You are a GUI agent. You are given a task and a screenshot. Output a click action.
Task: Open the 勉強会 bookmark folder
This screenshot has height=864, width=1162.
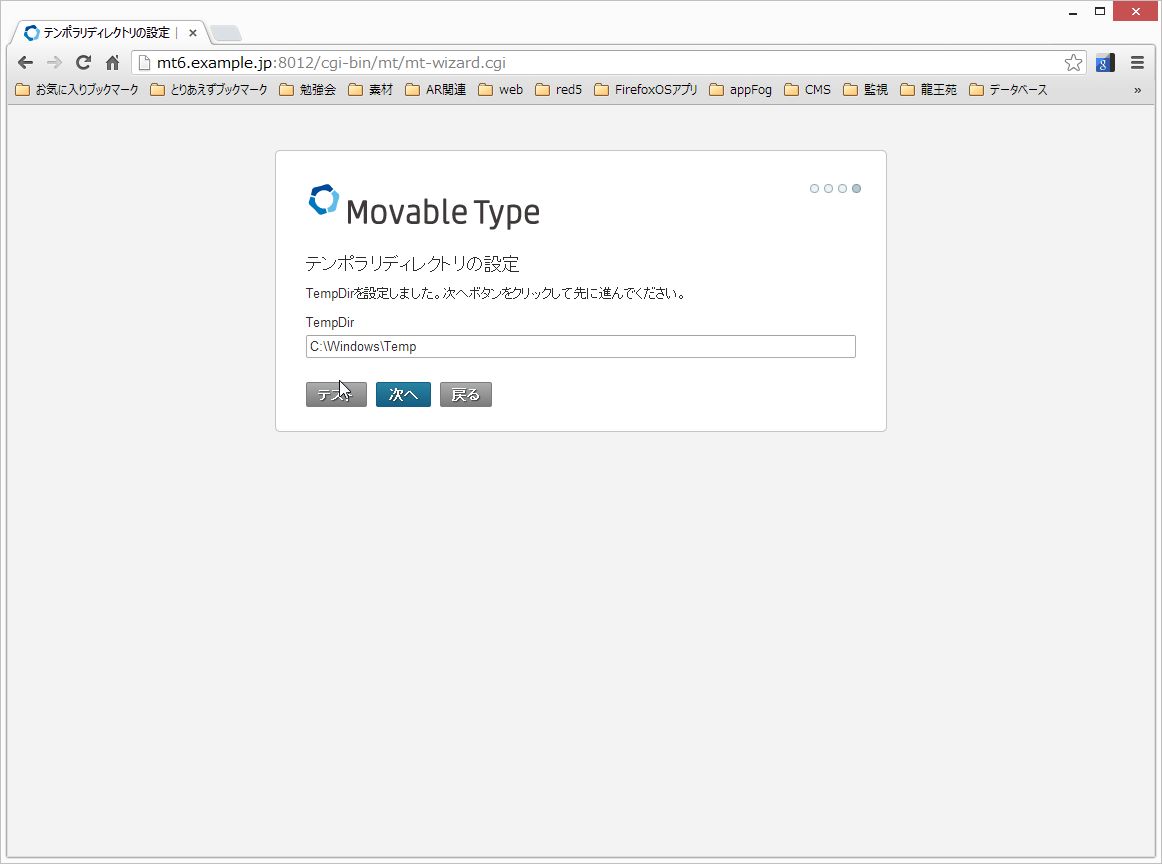pyautogui.click(x=308, y=90)
